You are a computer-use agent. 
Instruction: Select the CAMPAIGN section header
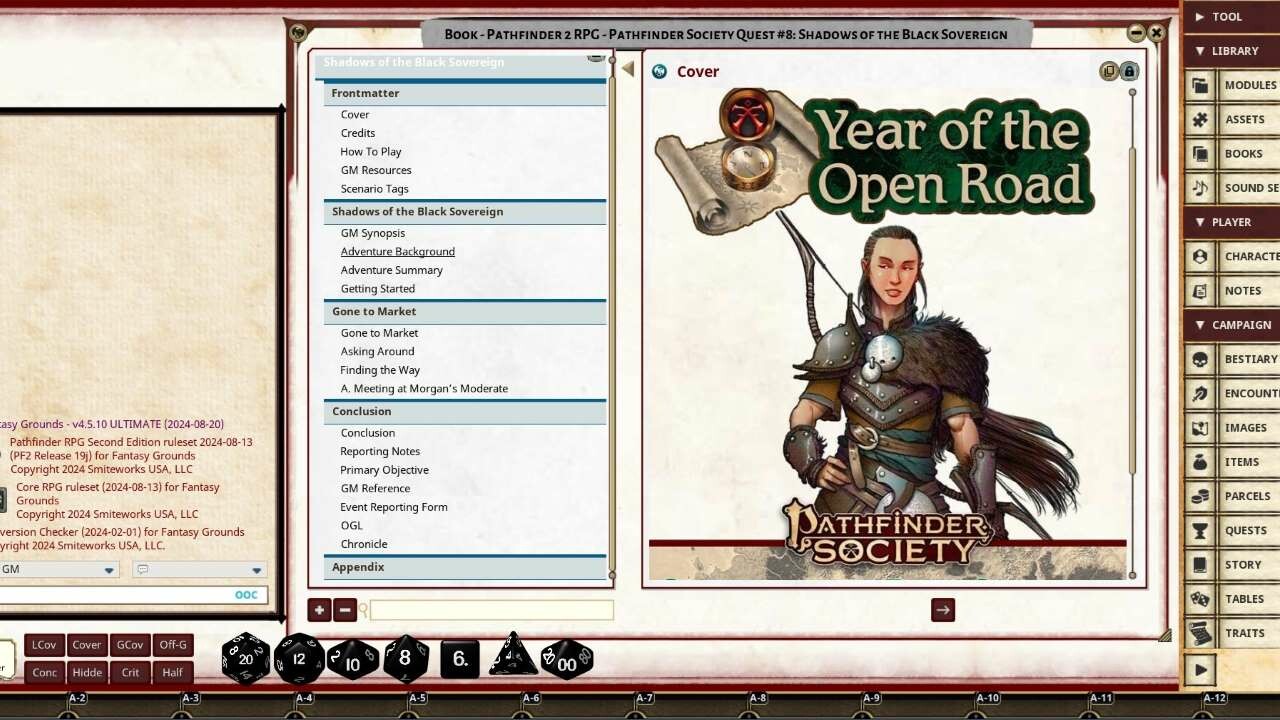[x=1232, y=324]
